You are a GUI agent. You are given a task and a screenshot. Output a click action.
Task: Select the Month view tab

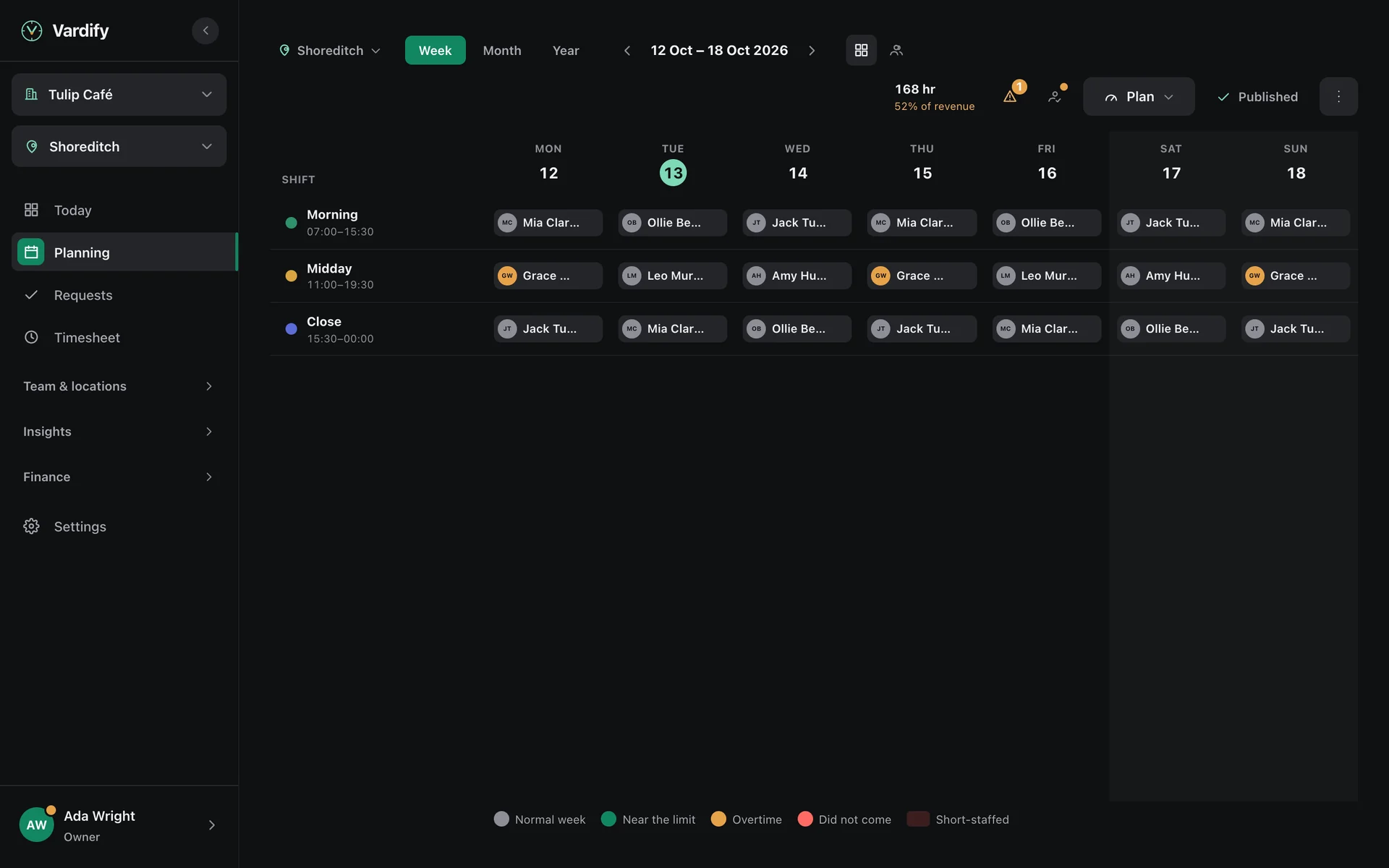(x=502, y=51)
